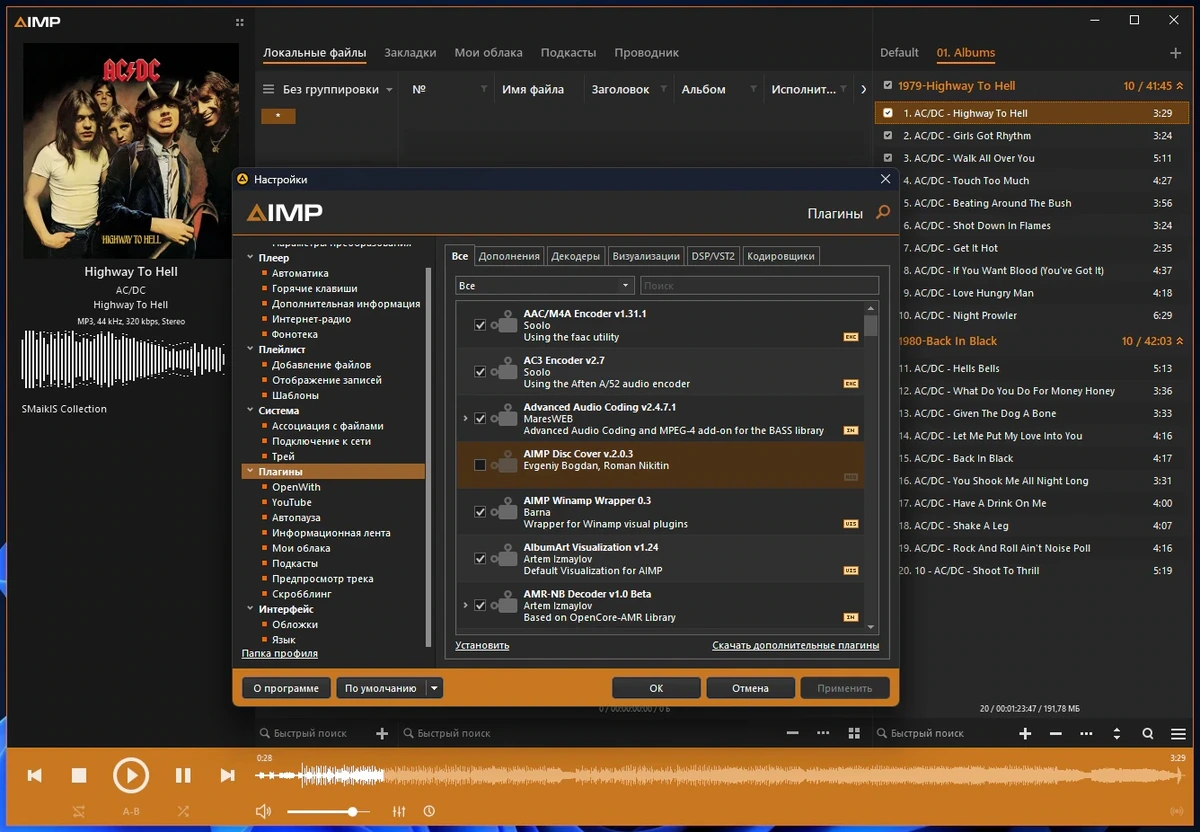Stop playback with the square button
This screenshot has height=832, width=1200.
[x=79, y=775]
